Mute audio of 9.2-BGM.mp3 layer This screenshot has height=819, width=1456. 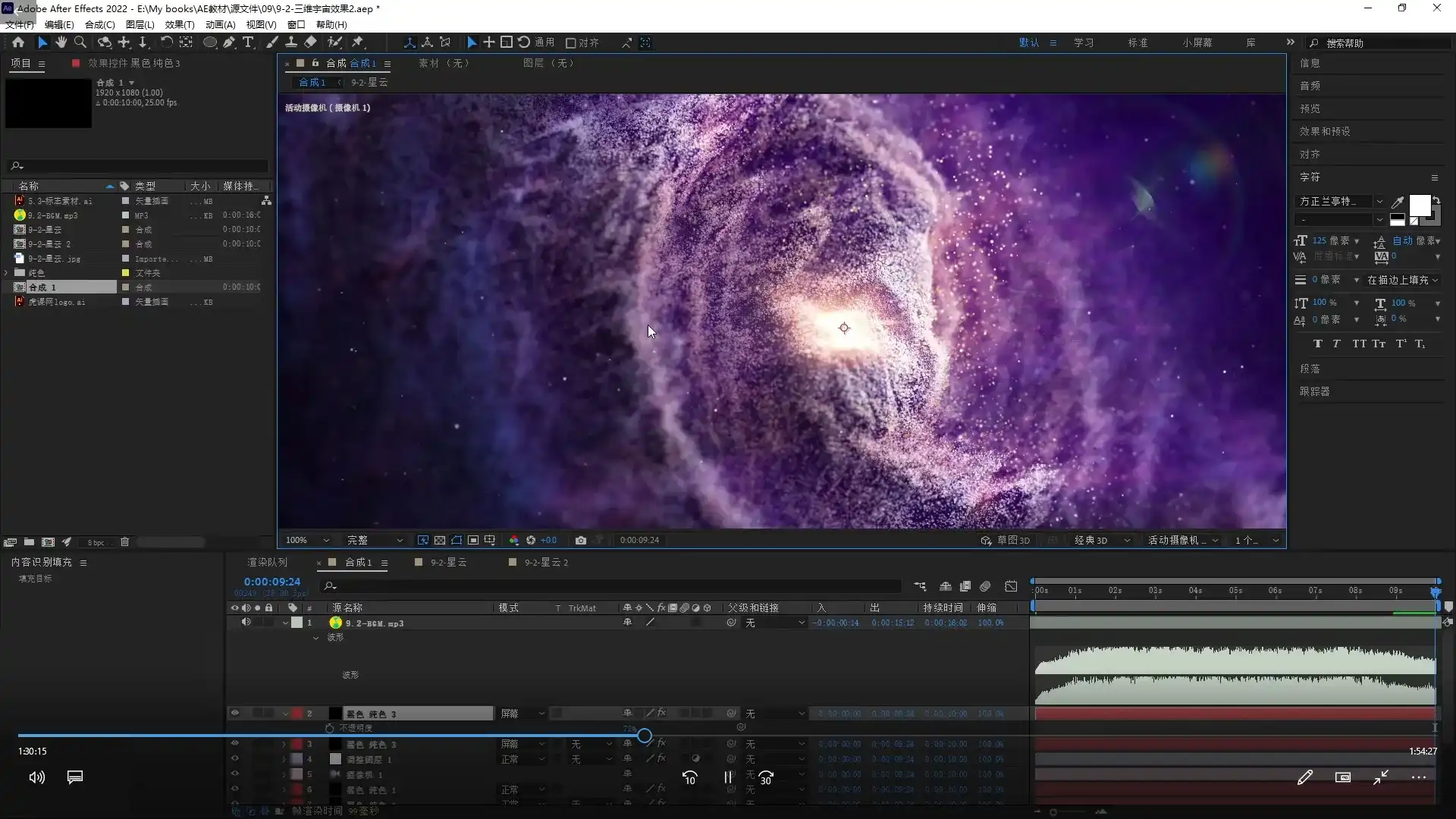pos(246,622)
